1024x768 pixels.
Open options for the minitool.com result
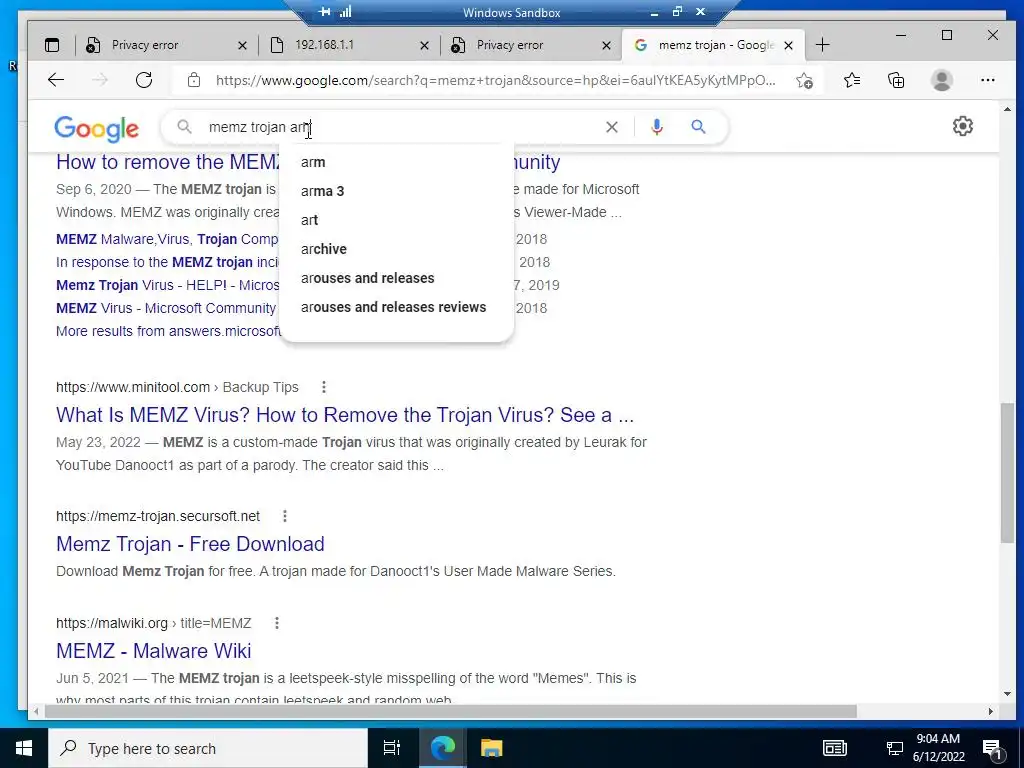[323, 387]
